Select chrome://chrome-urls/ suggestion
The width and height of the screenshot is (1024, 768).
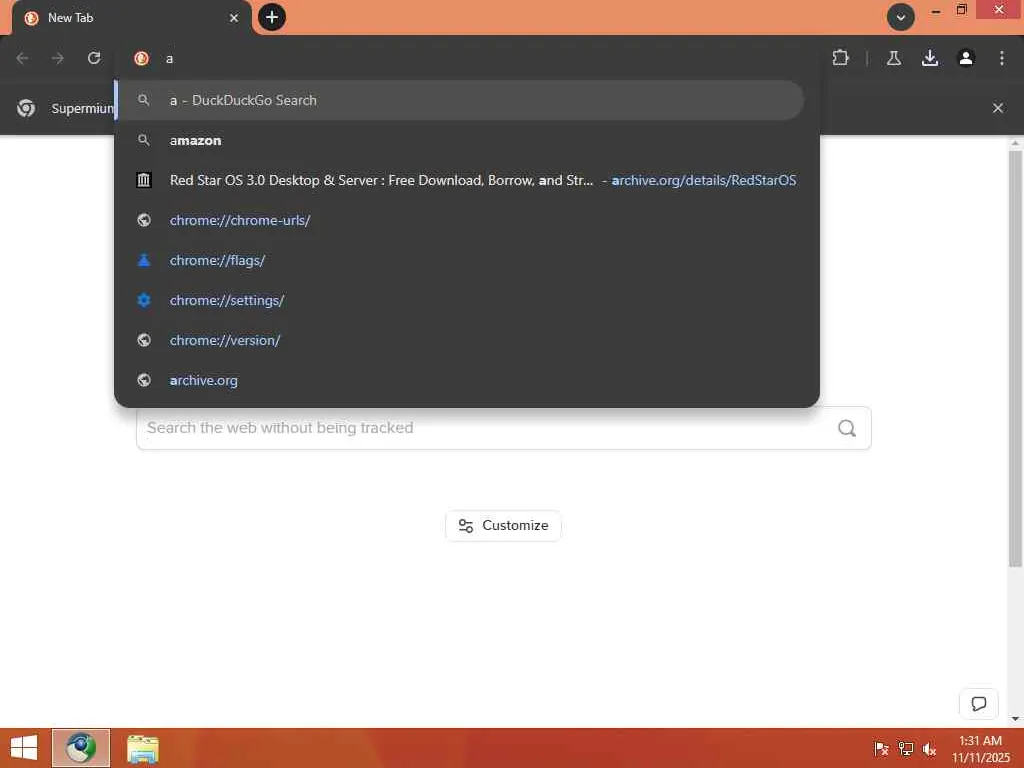460,220
